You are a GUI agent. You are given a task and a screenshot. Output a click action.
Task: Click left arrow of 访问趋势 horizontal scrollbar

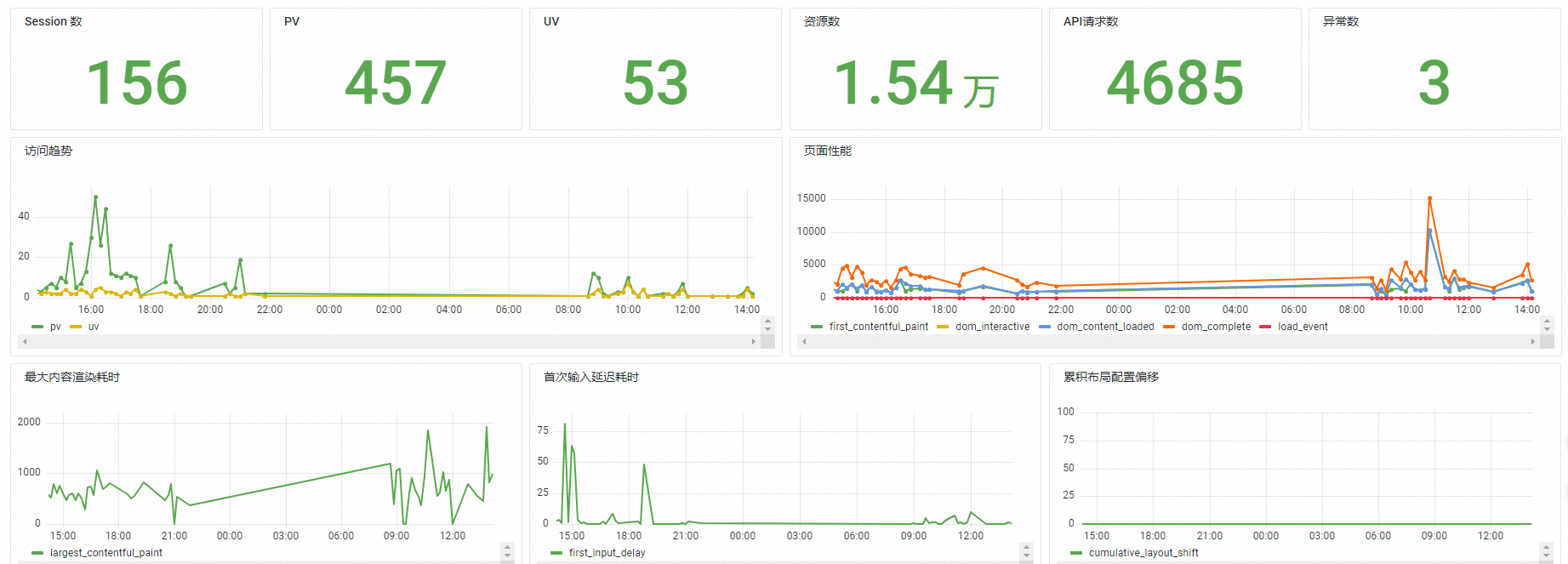pyautogui.click(x=25, y=341)
